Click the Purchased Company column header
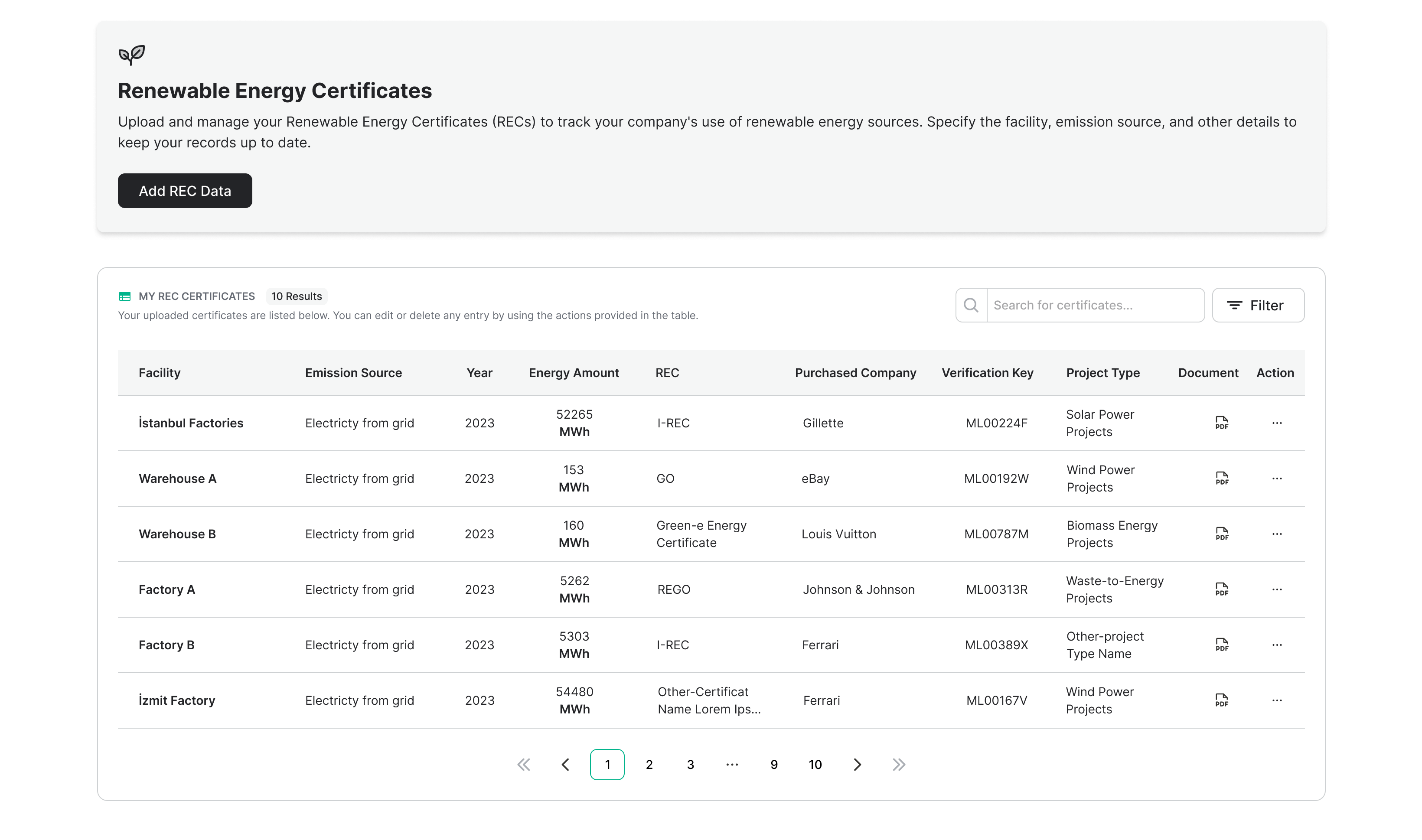Image resolution: width=1422 pixels, height=840 pixels. (x=855, y=372)
